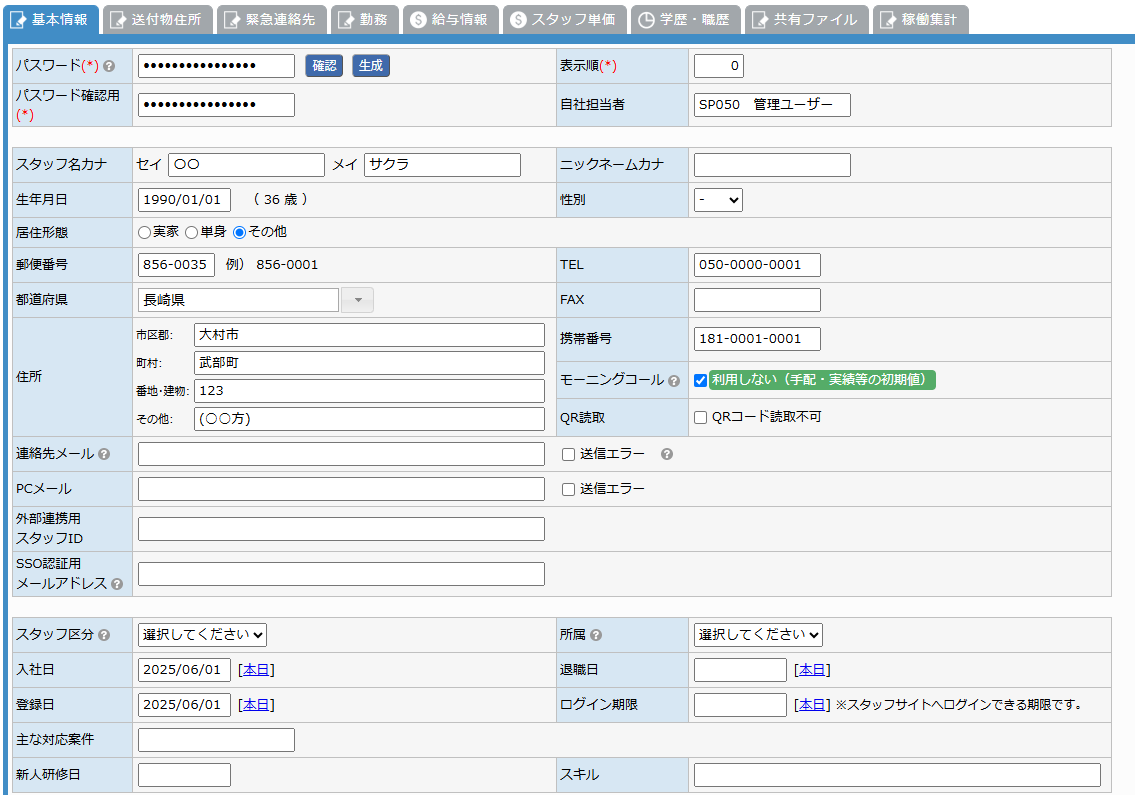Screen dimensions: 1135x795
Task: Click help icon after 連絡先メール 送信エラー checkbox
Action: point(667,454)
